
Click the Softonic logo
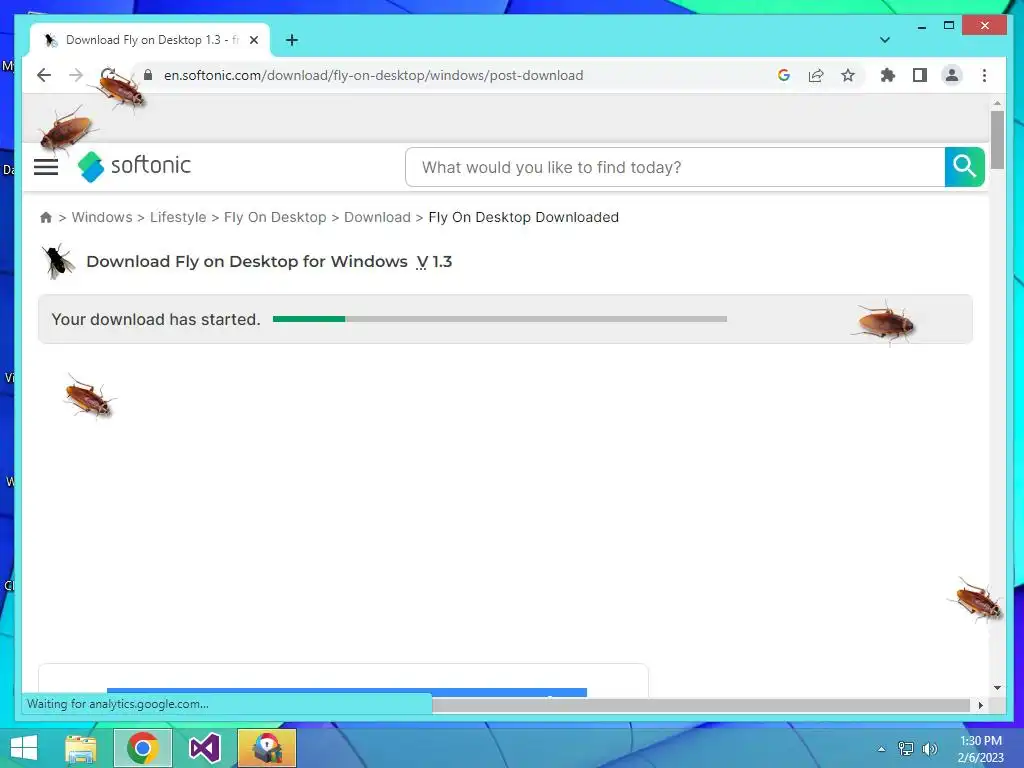pyautogui.click(x=135, y=167)
